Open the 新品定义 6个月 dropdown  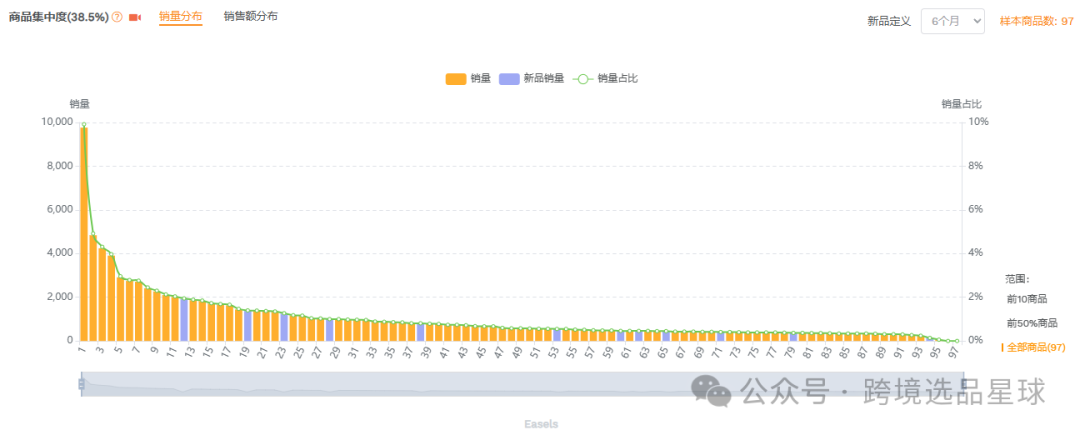pyautogui.click(x=952, y=21)
